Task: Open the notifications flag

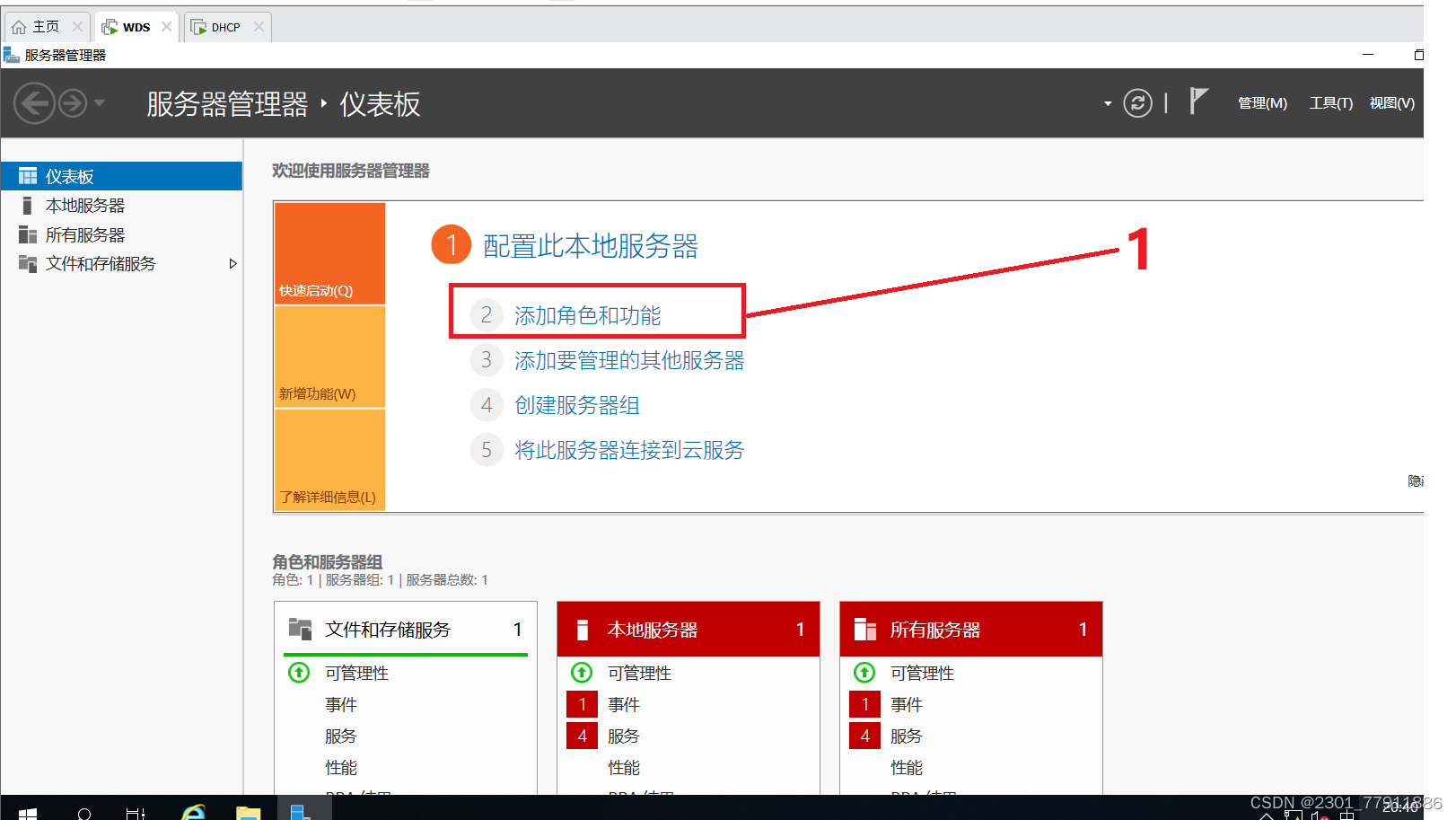Action: (x=1198, y=101)
